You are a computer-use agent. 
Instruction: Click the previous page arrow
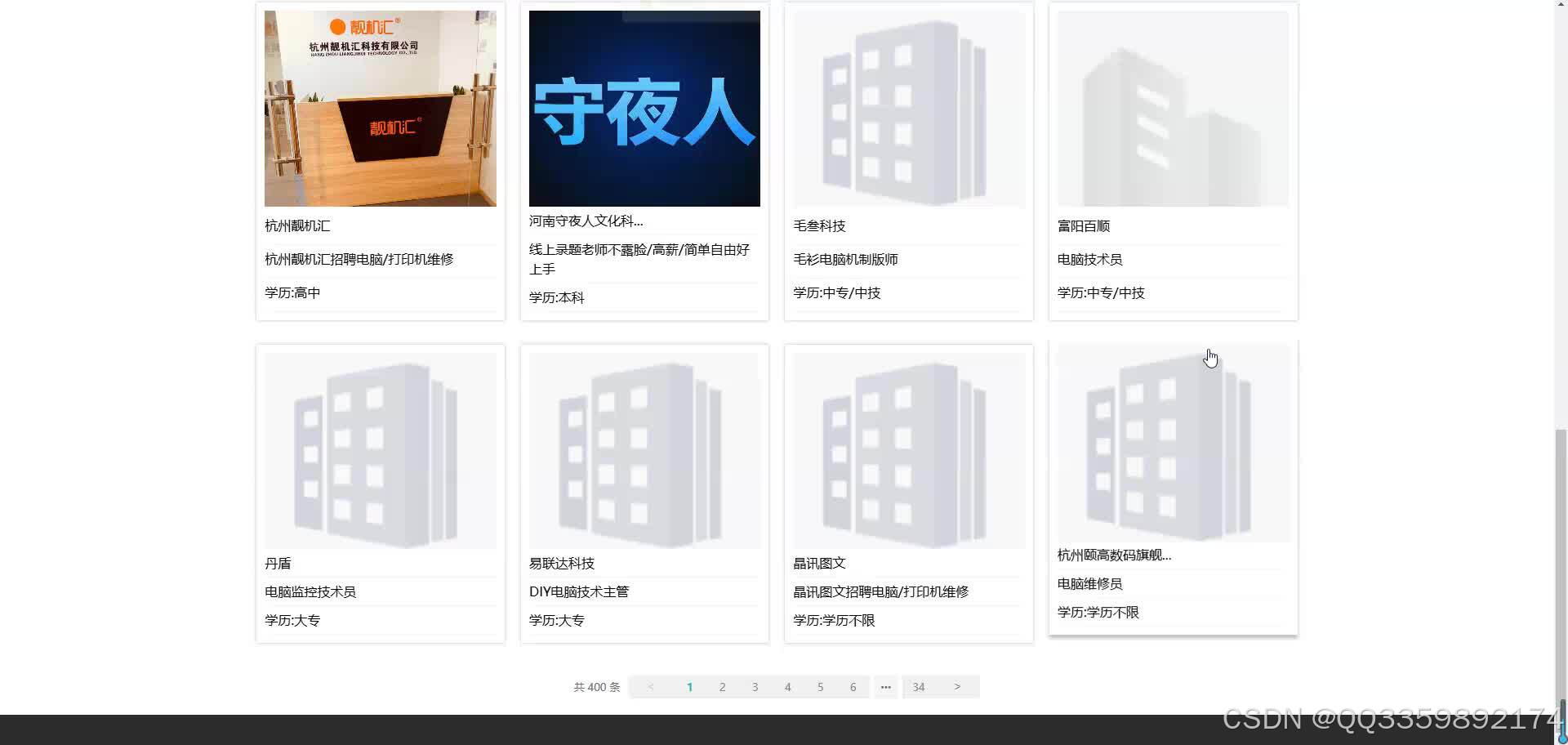(650, 686)
